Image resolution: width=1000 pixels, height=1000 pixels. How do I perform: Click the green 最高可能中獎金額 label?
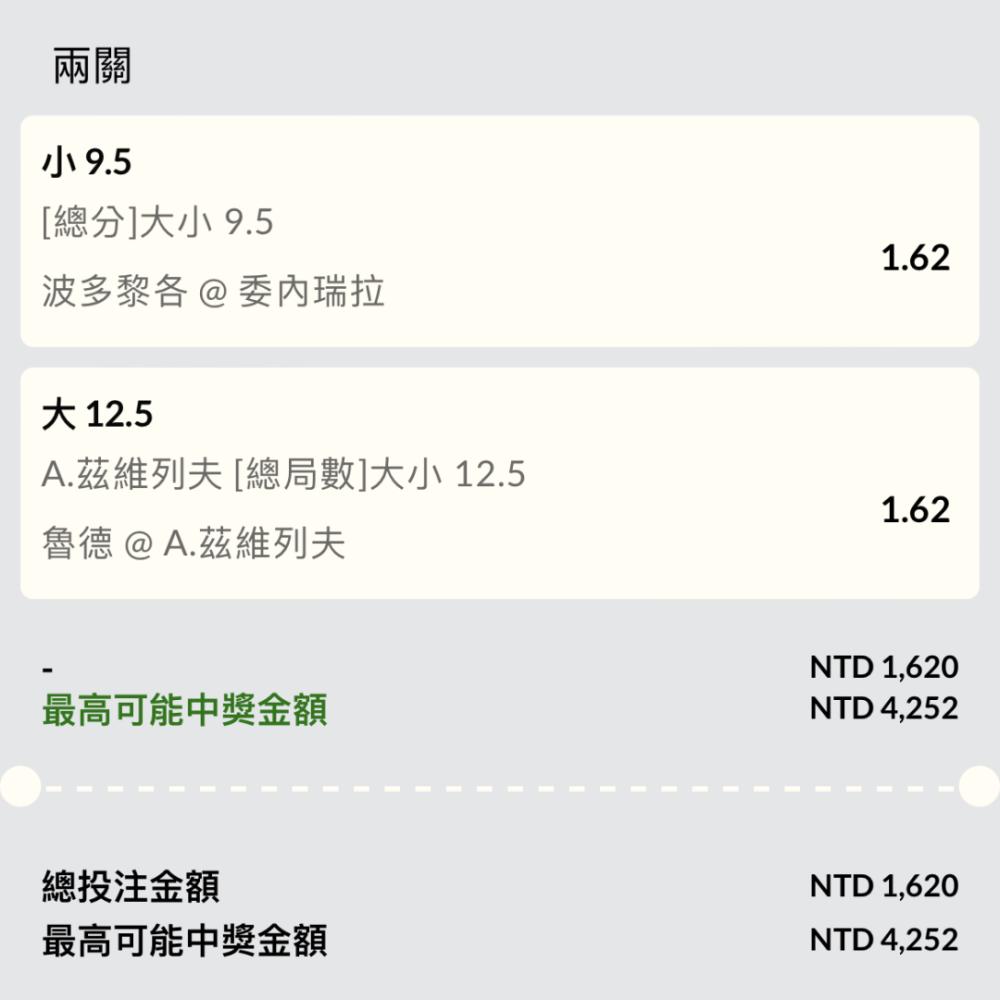185,710
